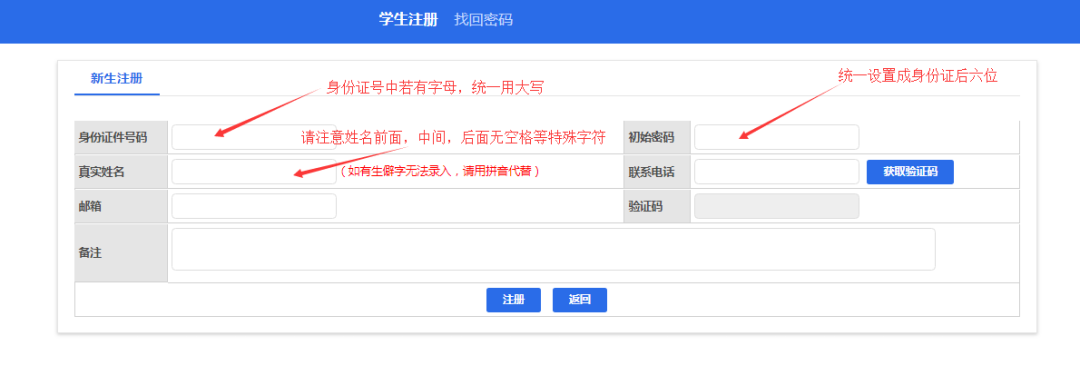The height and width of the screenshot is (385, 1080).
Task: Click the 初始密码 label
Action: click(x=651, y=137)
